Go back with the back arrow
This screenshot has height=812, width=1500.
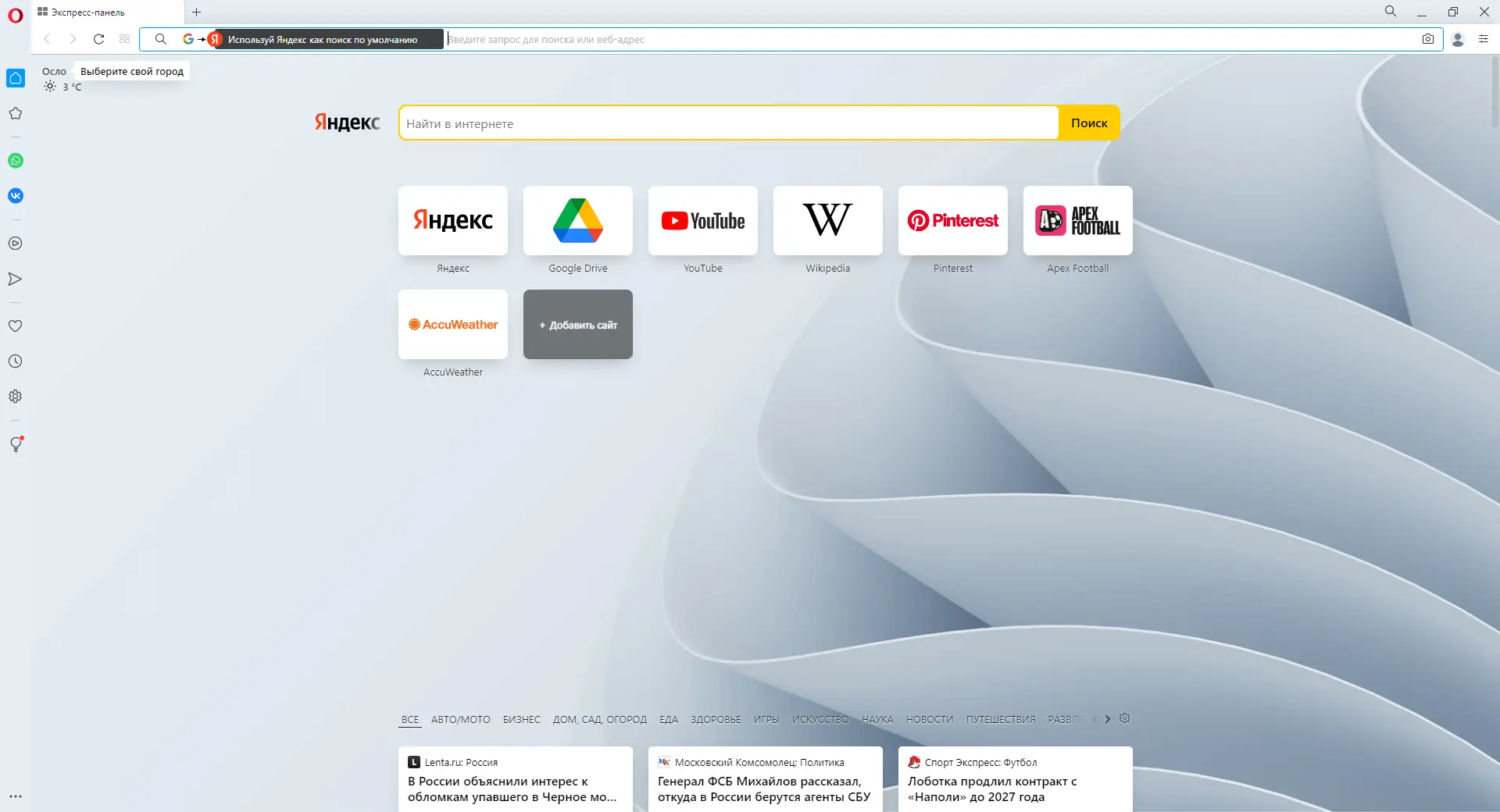click(x=47, y=39)
